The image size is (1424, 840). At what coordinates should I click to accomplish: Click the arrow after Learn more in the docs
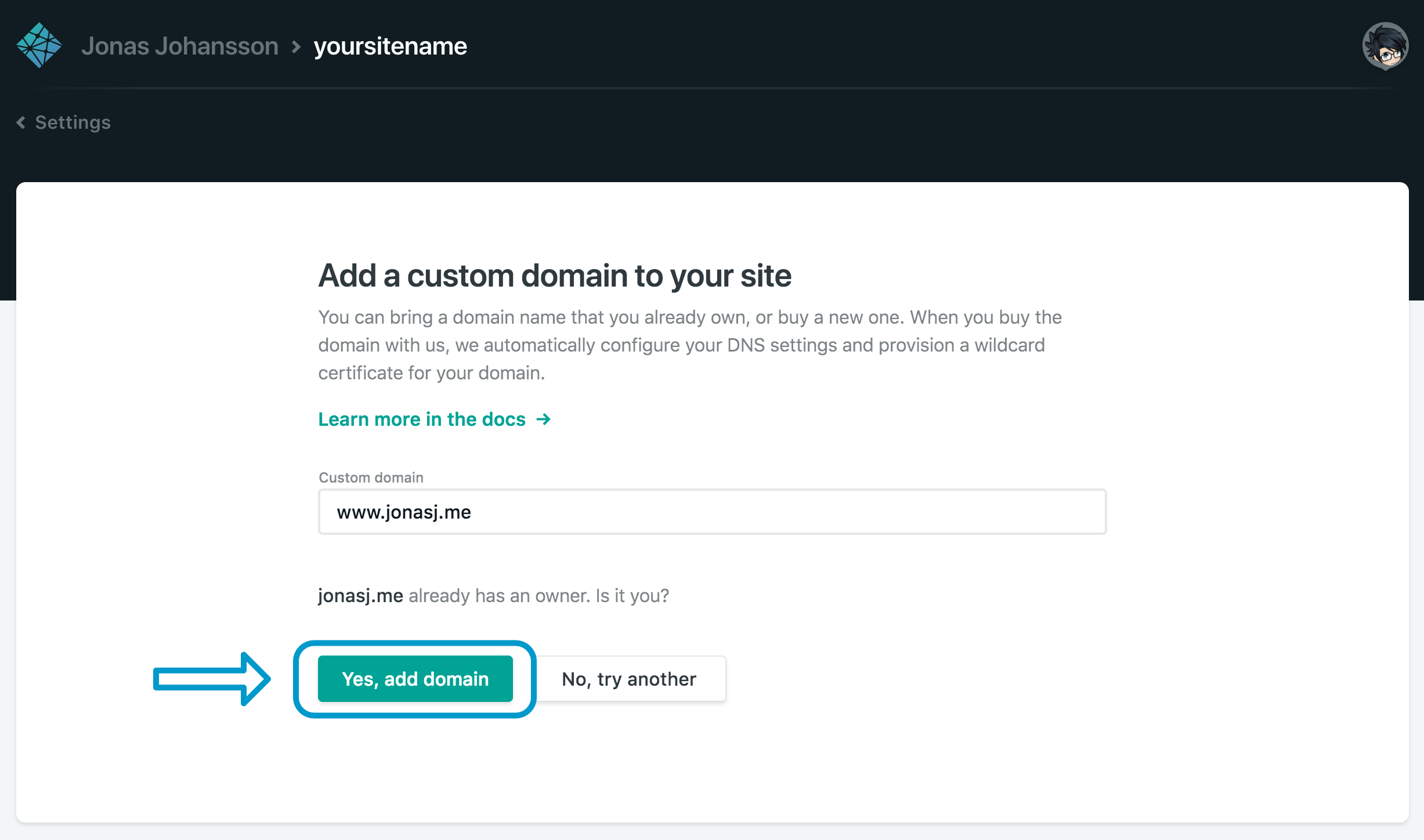click(543, 419)
